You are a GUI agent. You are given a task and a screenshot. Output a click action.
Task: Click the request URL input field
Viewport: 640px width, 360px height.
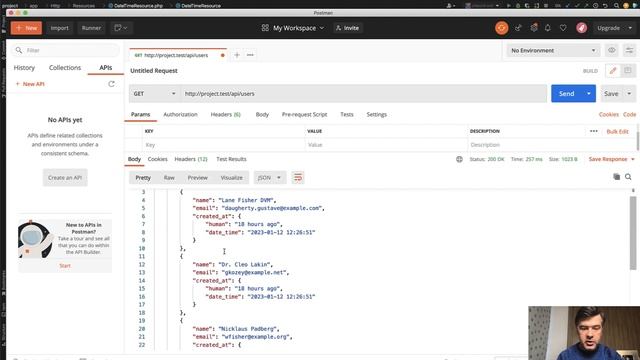pos(363,93)
